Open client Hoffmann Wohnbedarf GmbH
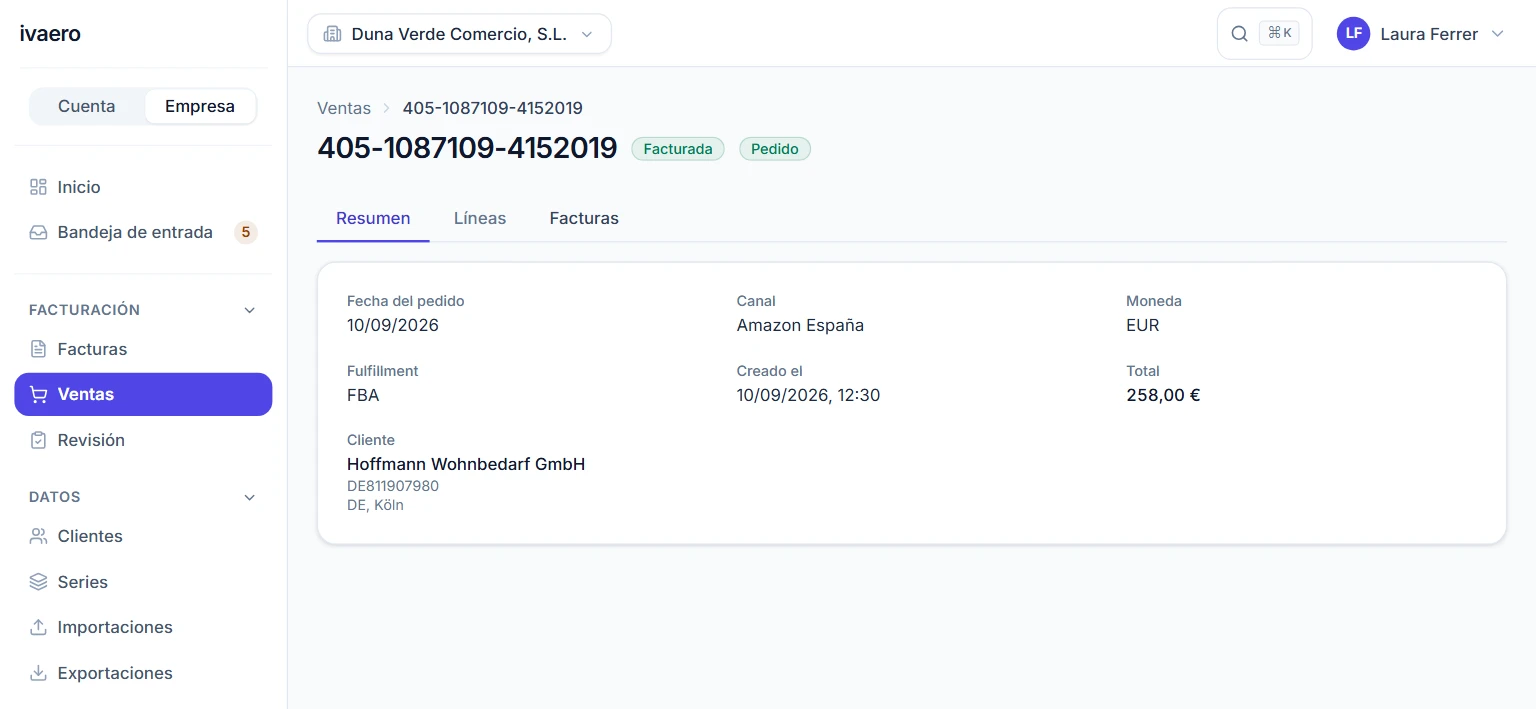Screen dimensions: 1536x709 tap(466, 464)
